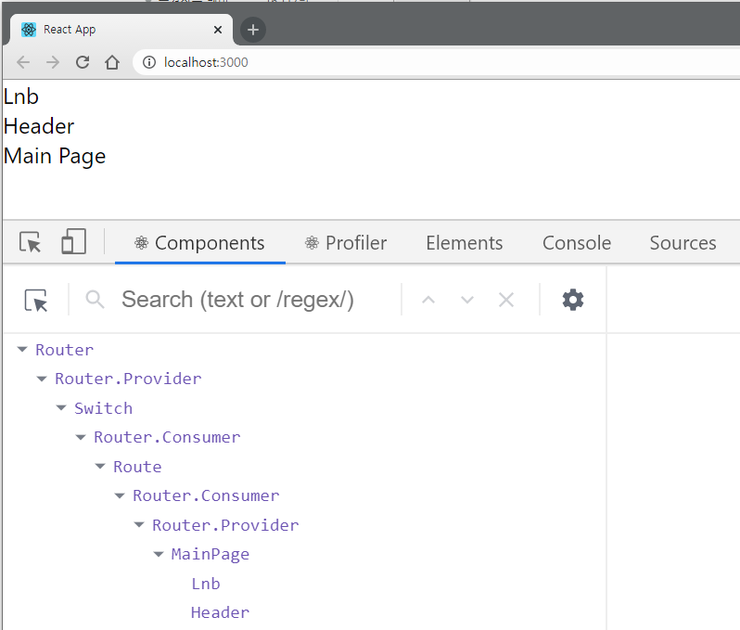This screenshot has width=740, height=630.
Task: Click the Main Page text on page
Action: click(55, 157)
